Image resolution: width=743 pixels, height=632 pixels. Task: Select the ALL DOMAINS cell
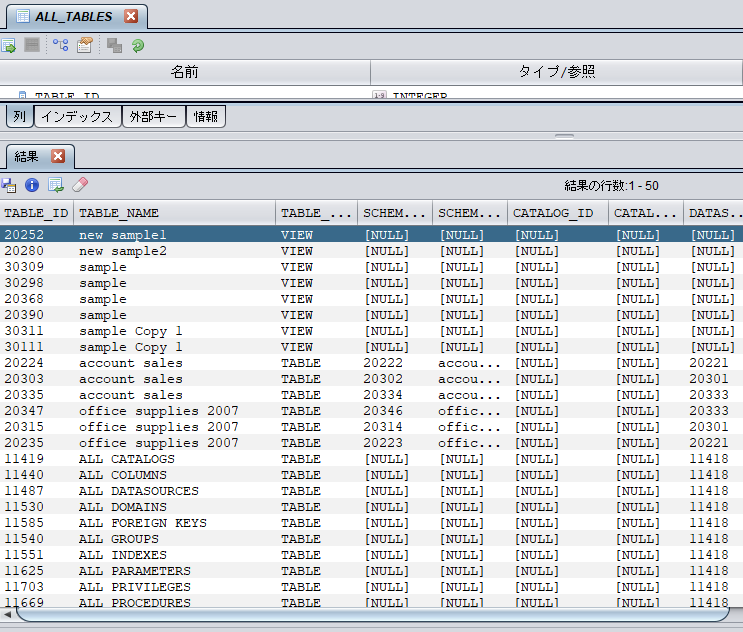click(x=174, y=507)
